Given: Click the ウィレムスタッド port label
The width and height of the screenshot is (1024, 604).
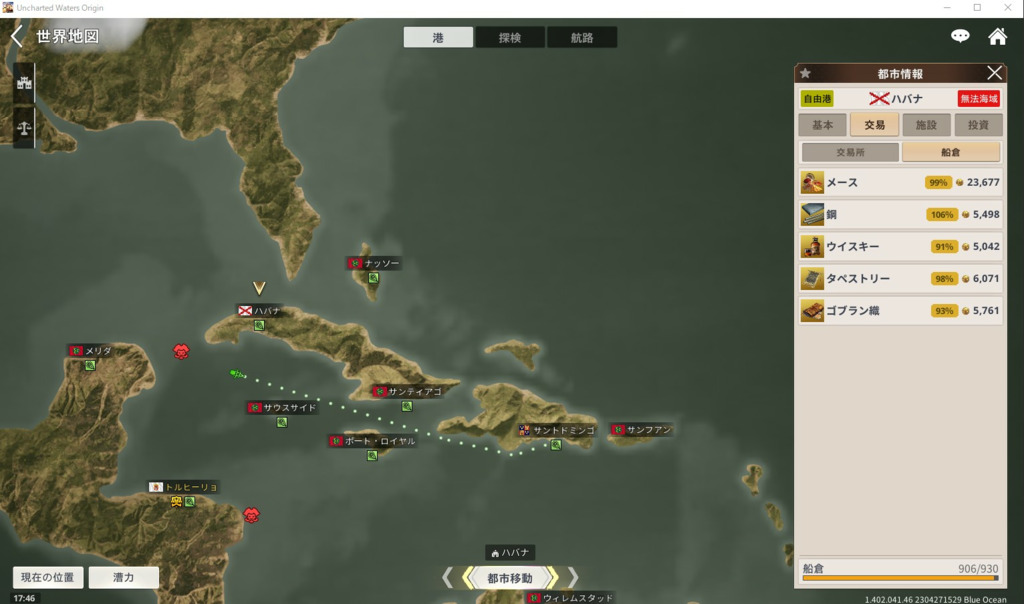Looking at the screenshot, I should tap(571, 597).
